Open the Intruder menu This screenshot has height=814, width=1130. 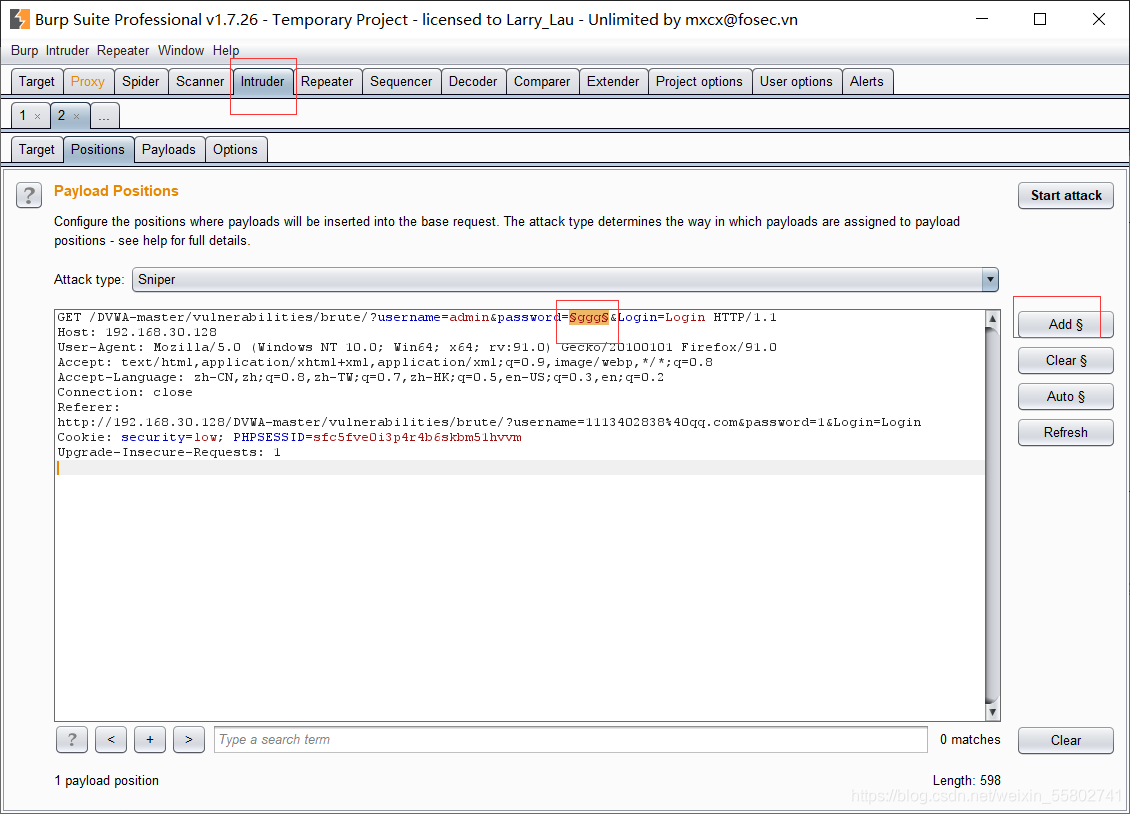pos(67,50)
